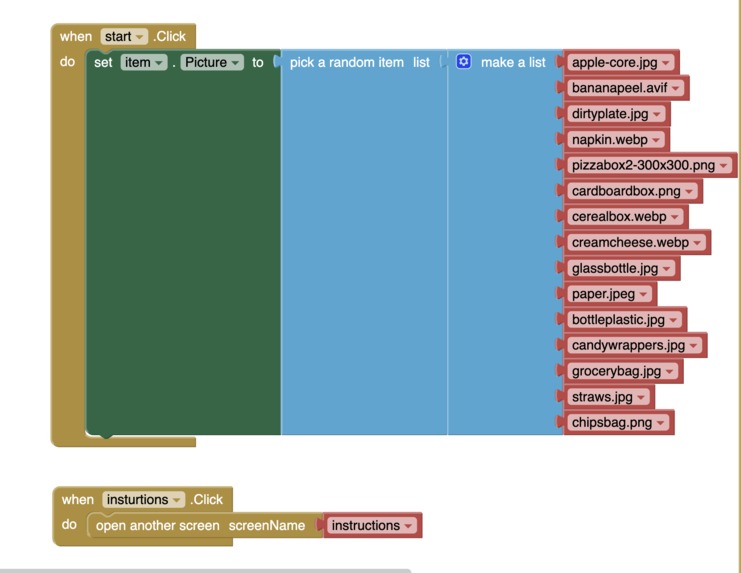
Task: Click the horizontal scrollbar at the bottom
Action: 206,571
